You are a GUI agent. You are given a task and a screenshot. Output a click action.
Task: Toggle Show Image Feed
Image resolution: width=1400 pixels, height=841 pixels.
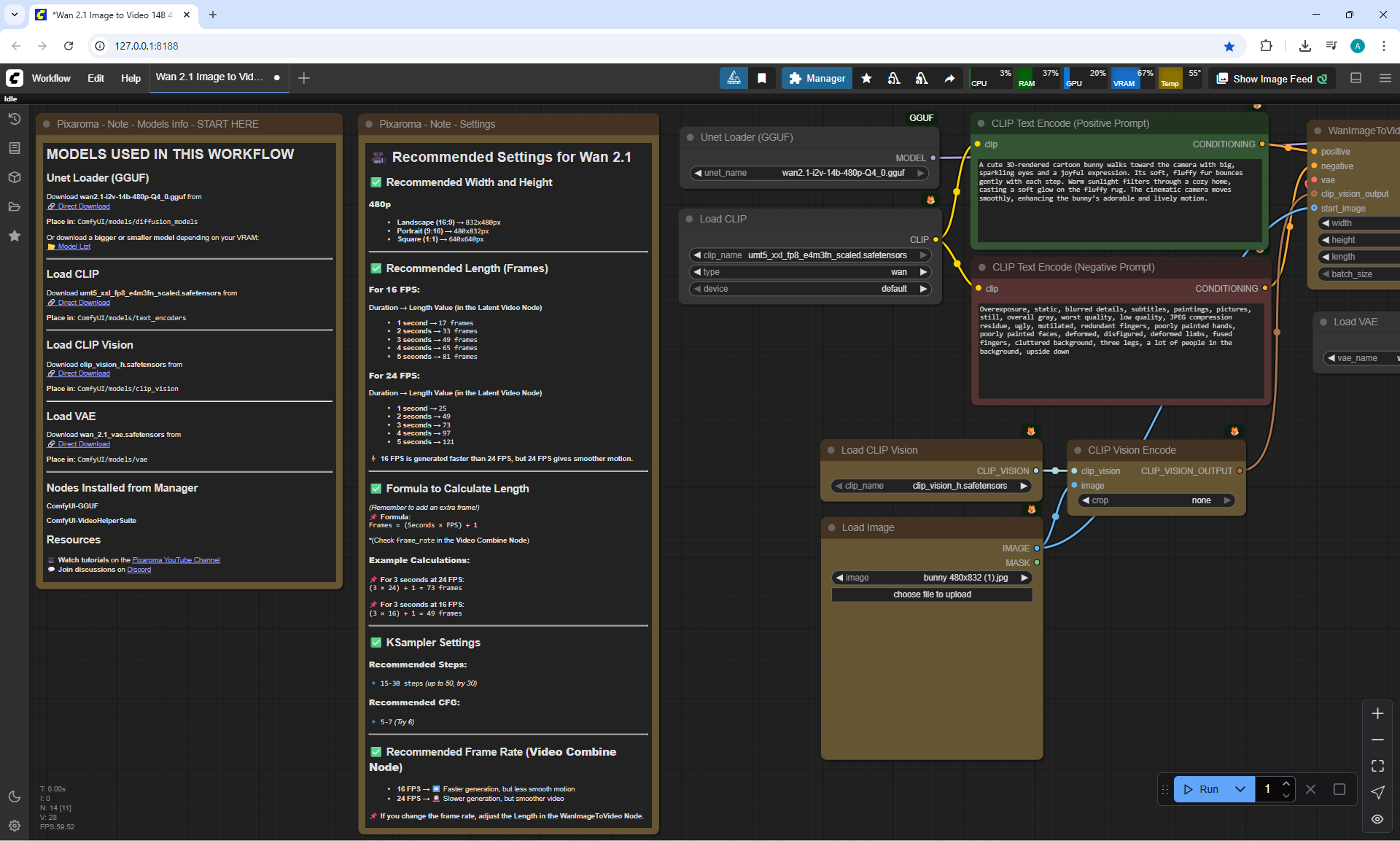pyautogui.click(x=1272, y=78)
